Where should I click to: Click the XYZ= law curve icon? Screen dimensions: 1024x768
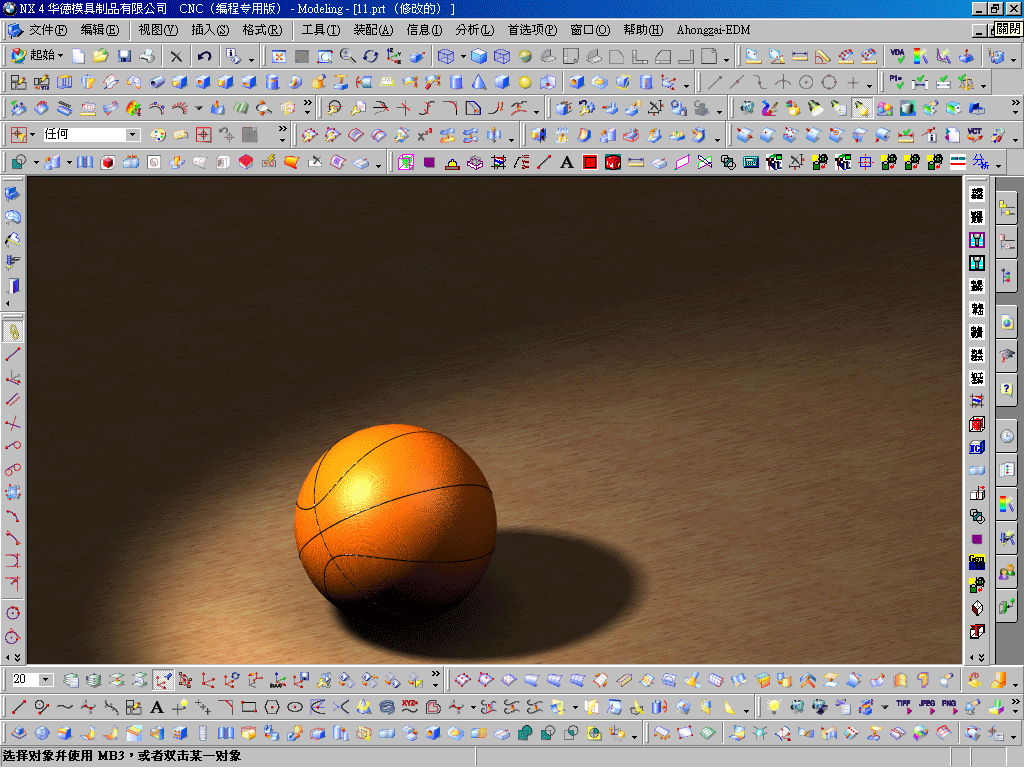(410, 705)
